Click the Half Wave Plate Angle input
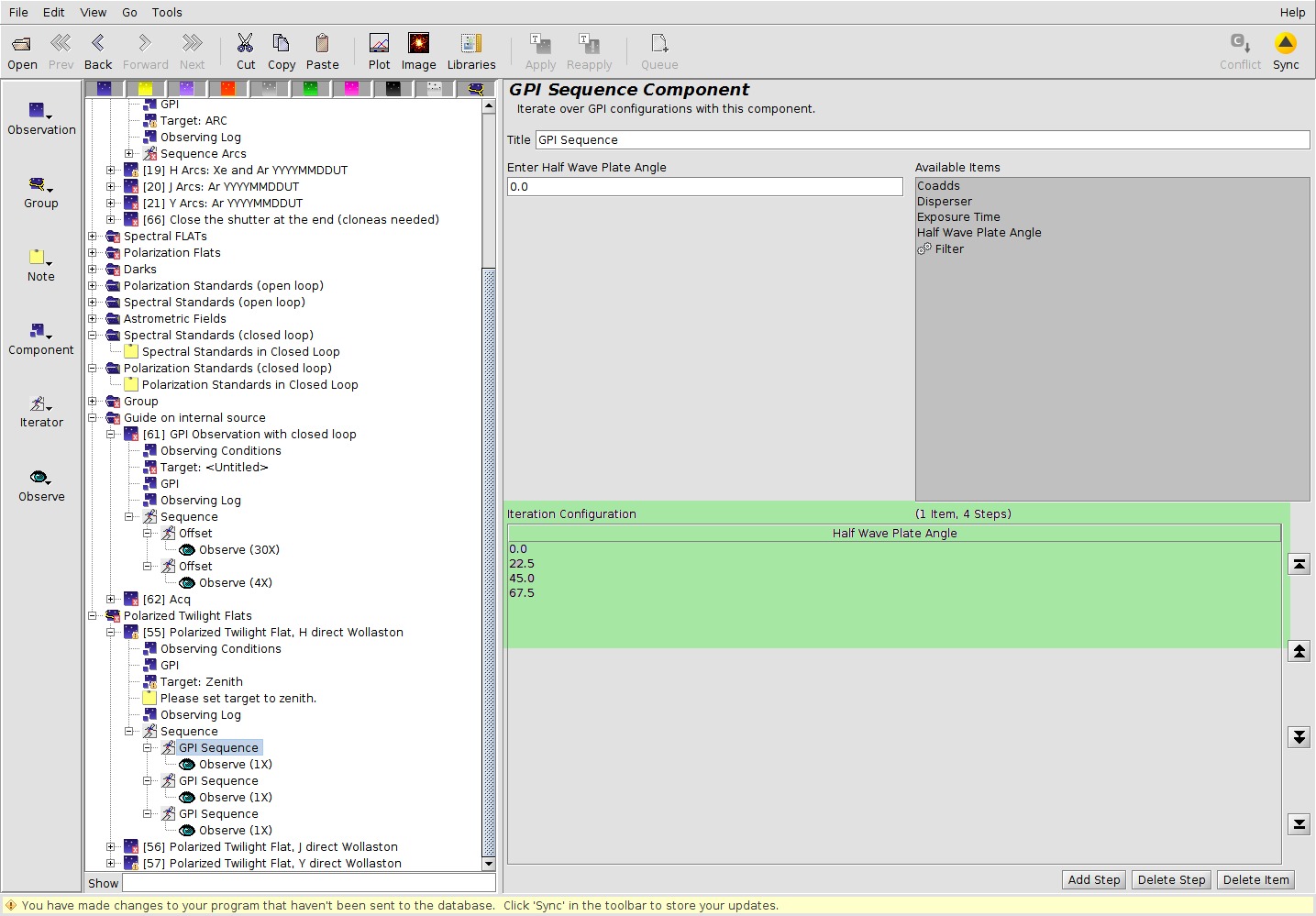The height and width of the screenshot is (916, 1316). coord(705,186)
